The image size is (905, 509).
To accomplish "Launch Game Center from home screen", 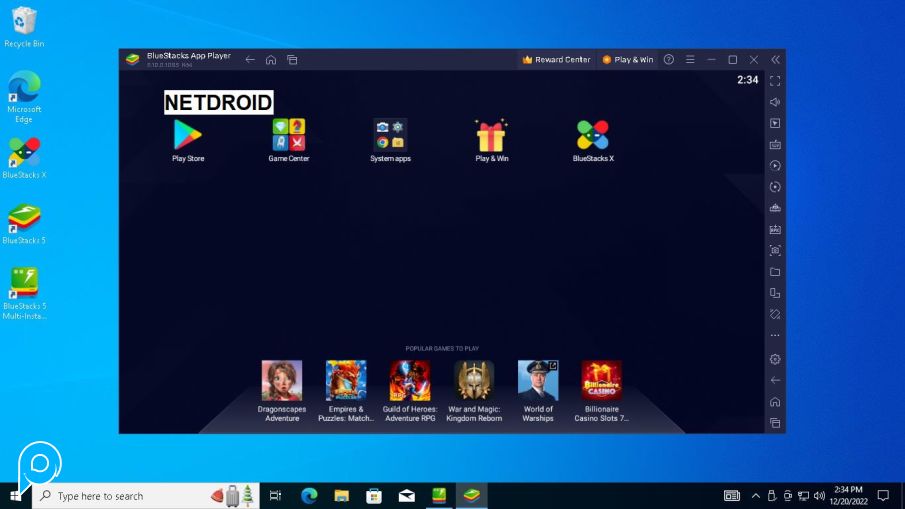I will pyautogui.click(x=288, y=135).
